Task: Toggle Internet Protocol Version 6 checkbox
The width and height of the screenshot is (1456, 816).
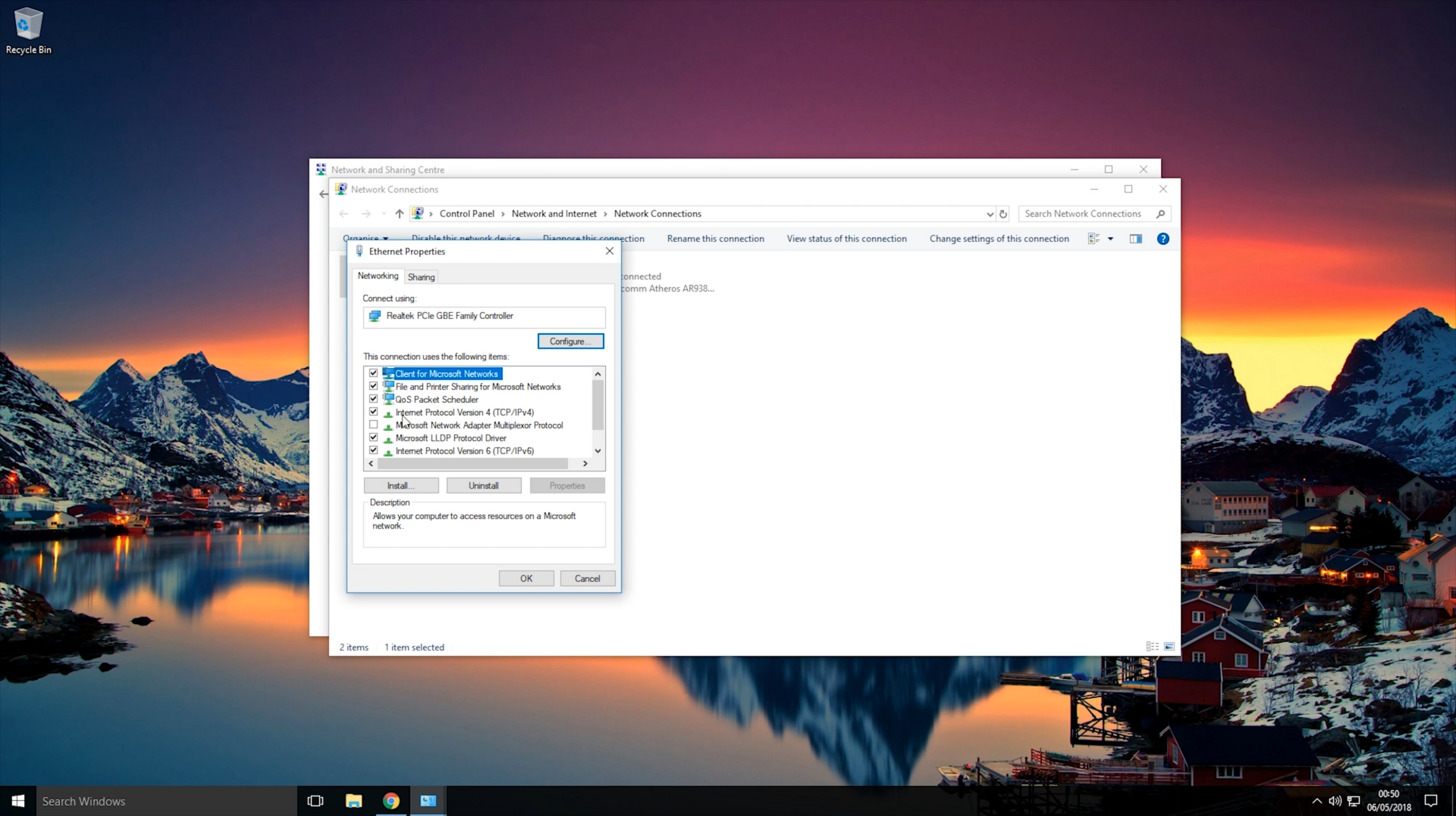Action: click(373, 451)
